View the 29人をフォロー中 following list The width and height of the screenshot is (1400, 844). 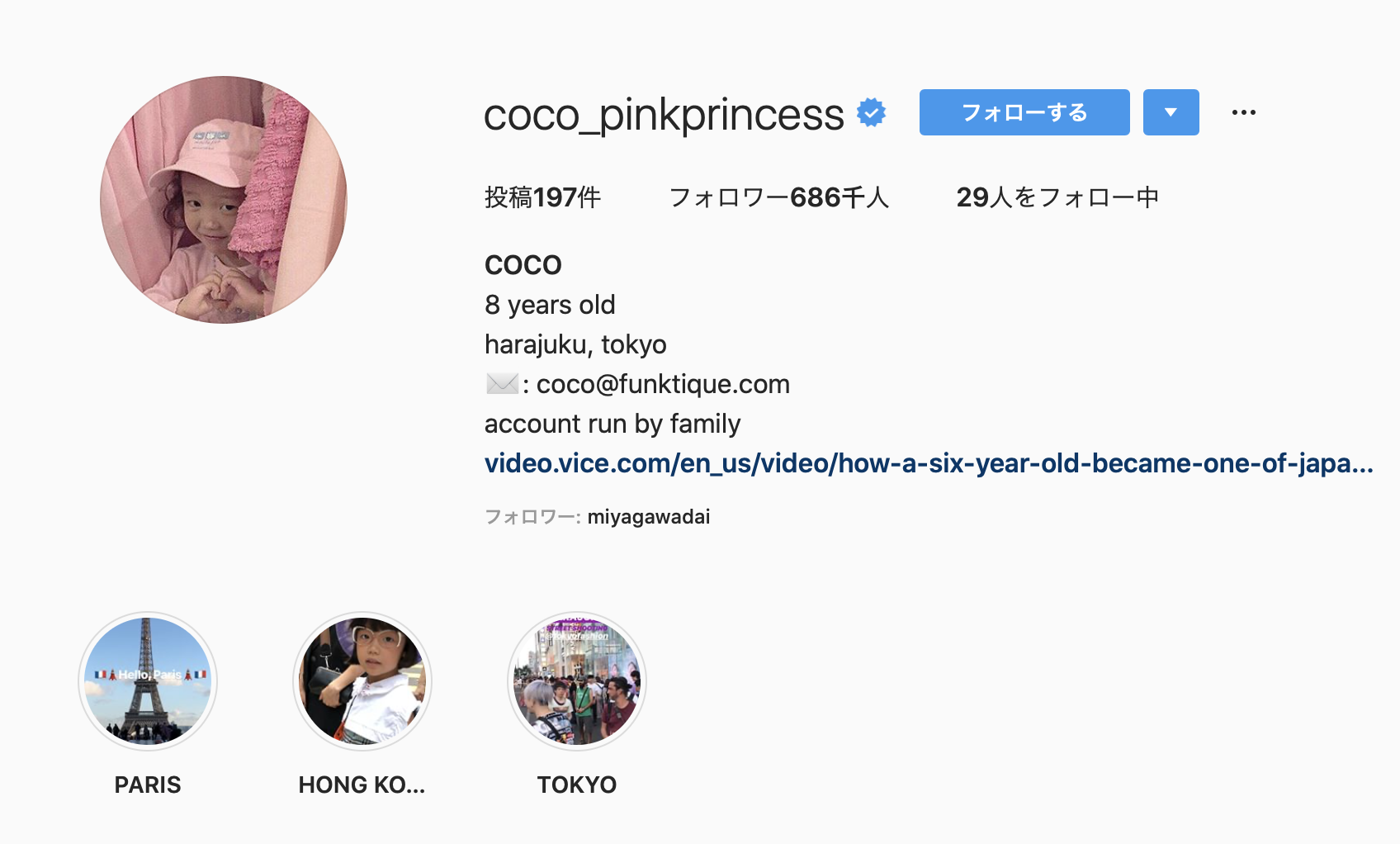1057,197
